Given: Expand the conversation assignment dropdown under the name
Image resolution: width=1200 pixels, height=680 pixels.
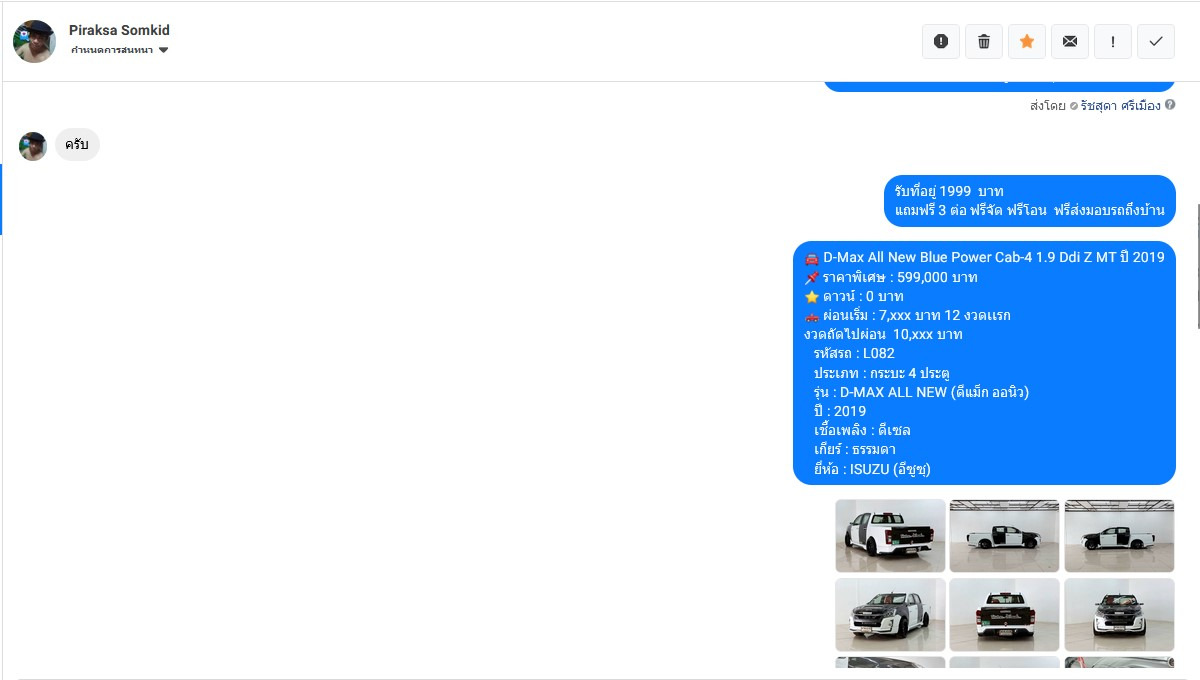Looking at the screenshot, I should click(120, 50).
